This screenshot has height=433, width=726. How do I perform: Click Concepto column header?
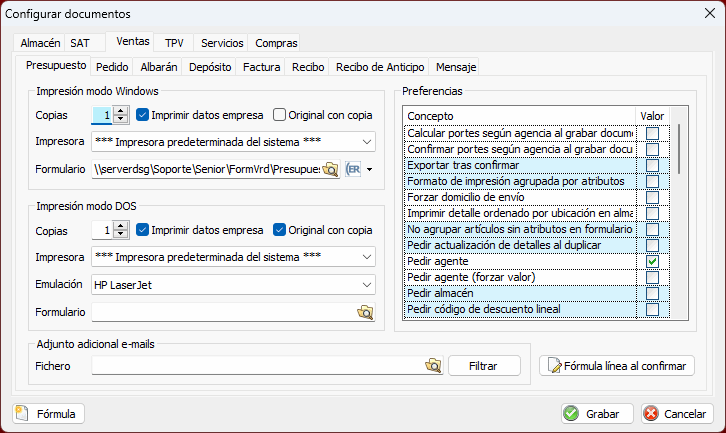click(x=519, y=116)
